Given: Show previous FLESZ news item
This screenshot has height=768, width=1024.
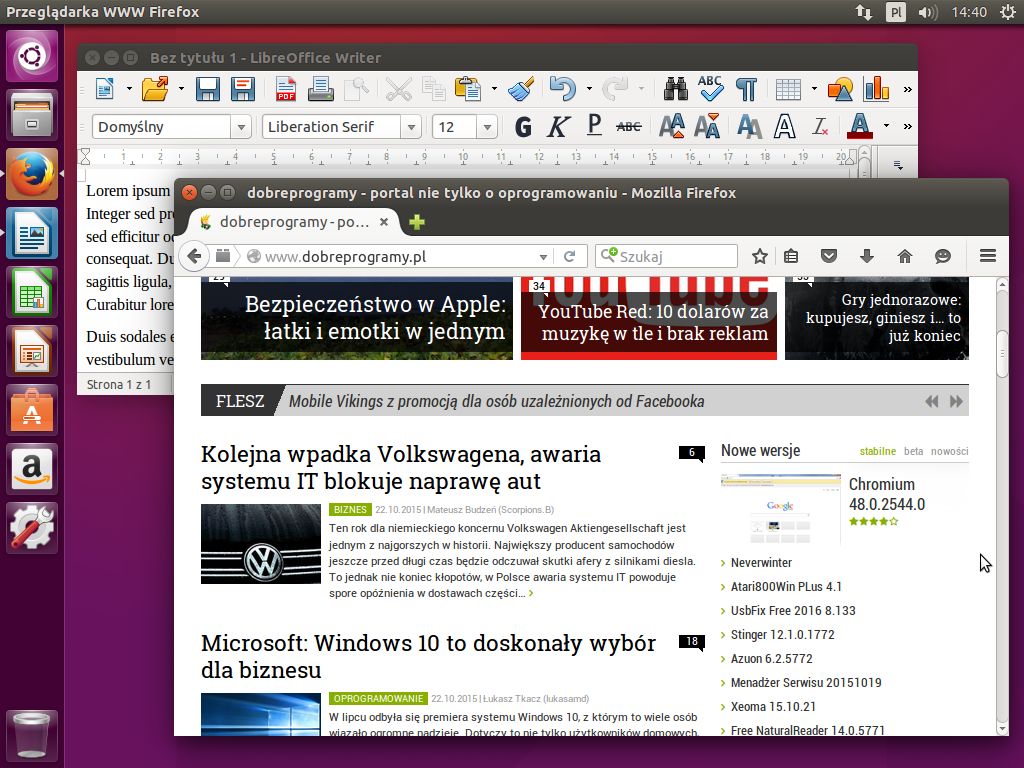Looking at the screenshot, I should pos(932,401).
